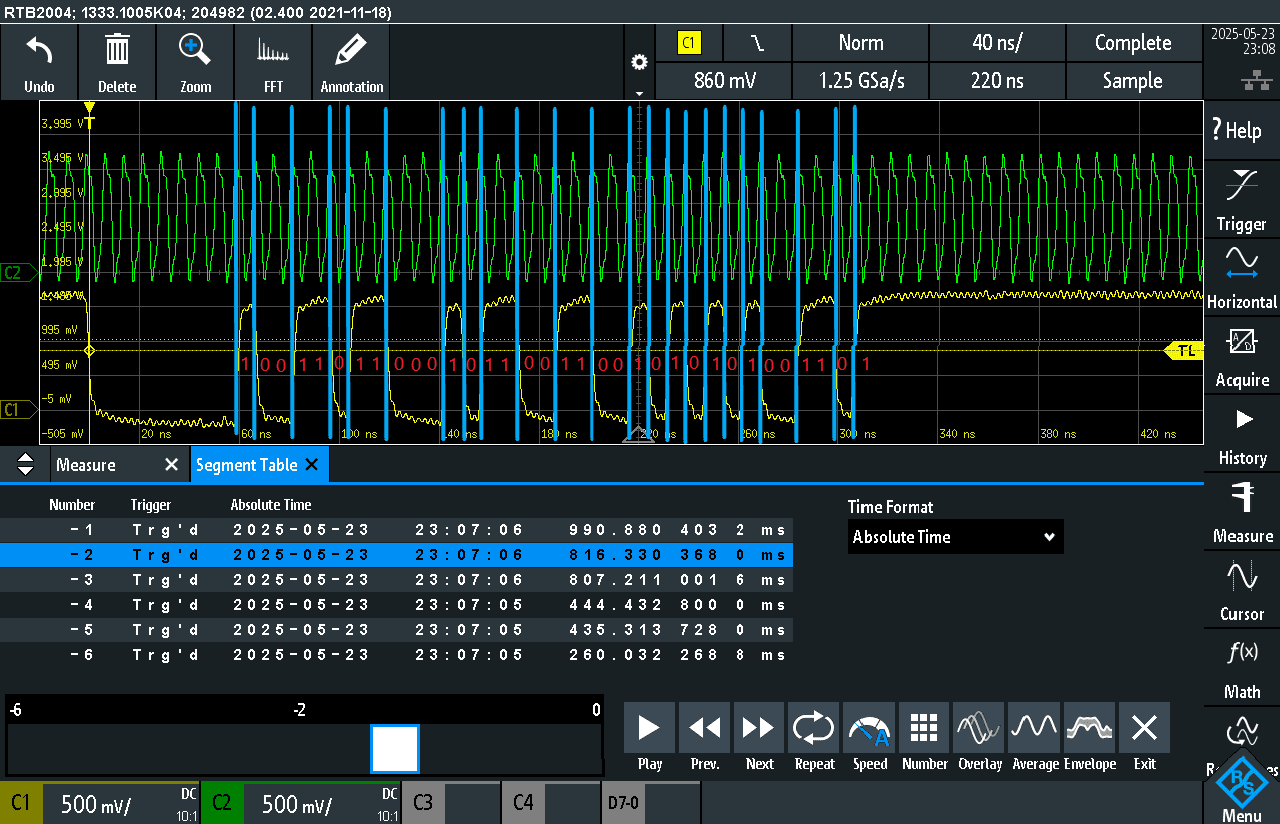This screenshot has height=824, width=1280.
Task: Click the segment slider white handle
Action: pos(394,749)
